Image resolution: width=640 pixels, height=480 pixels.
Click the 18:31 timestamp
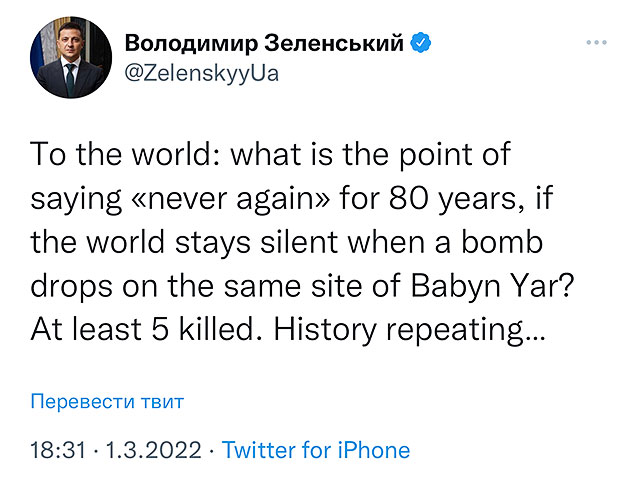coord(59,450)
